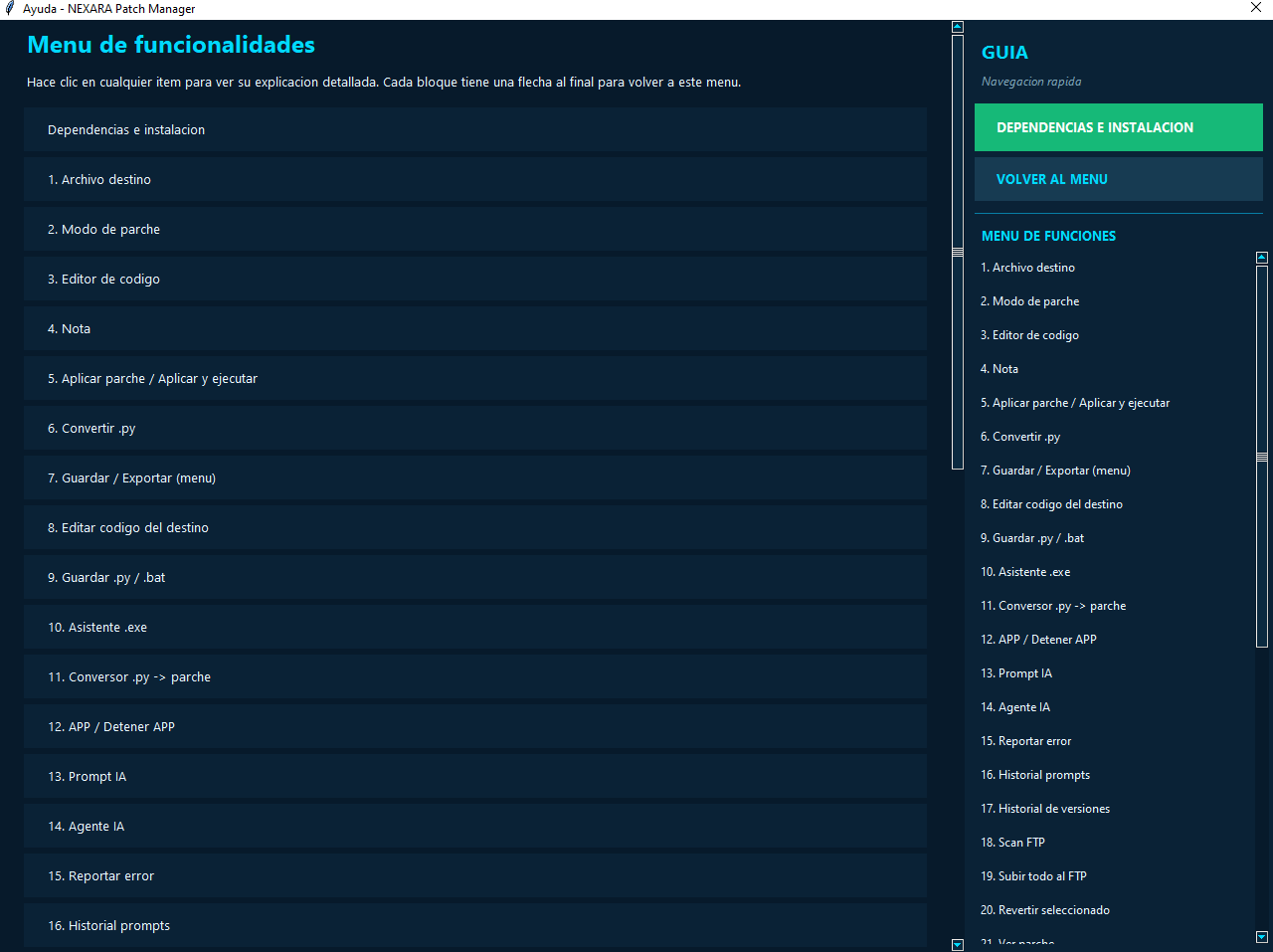1273x952 pixels.
Task: Open '5. Aplicar parche / Aplicar y ejecutar' main row
Action: pos(475,378)
